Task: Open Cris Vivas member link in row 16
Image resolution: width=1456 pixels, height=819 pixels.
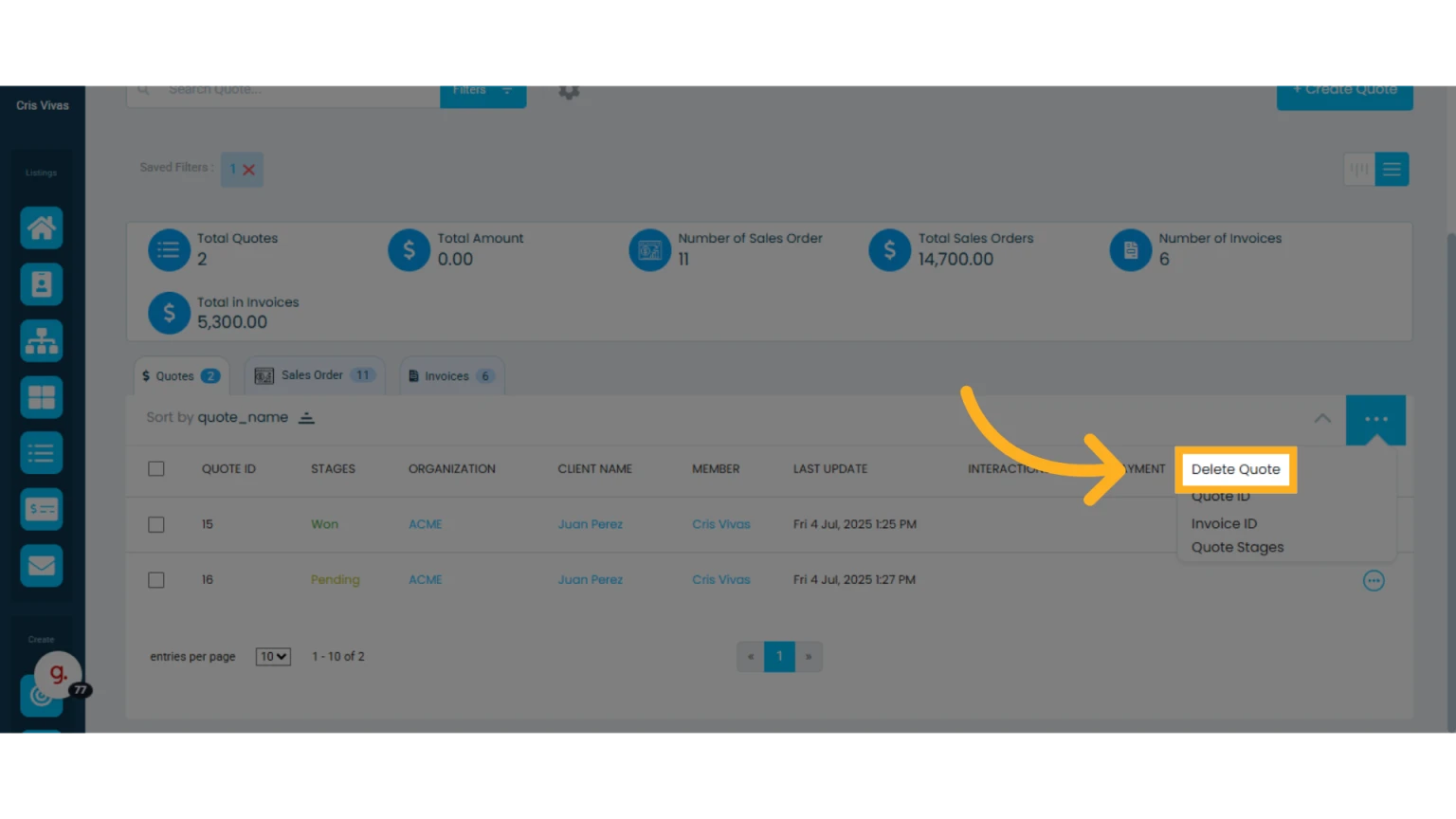Action: [x=721, y=580]
